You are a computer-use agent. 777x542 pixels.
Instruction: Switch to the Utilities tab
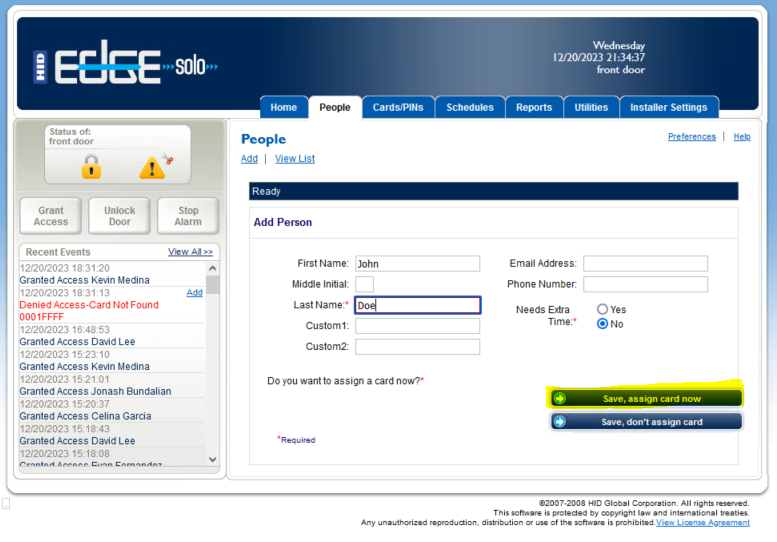(x=591, y=108)
